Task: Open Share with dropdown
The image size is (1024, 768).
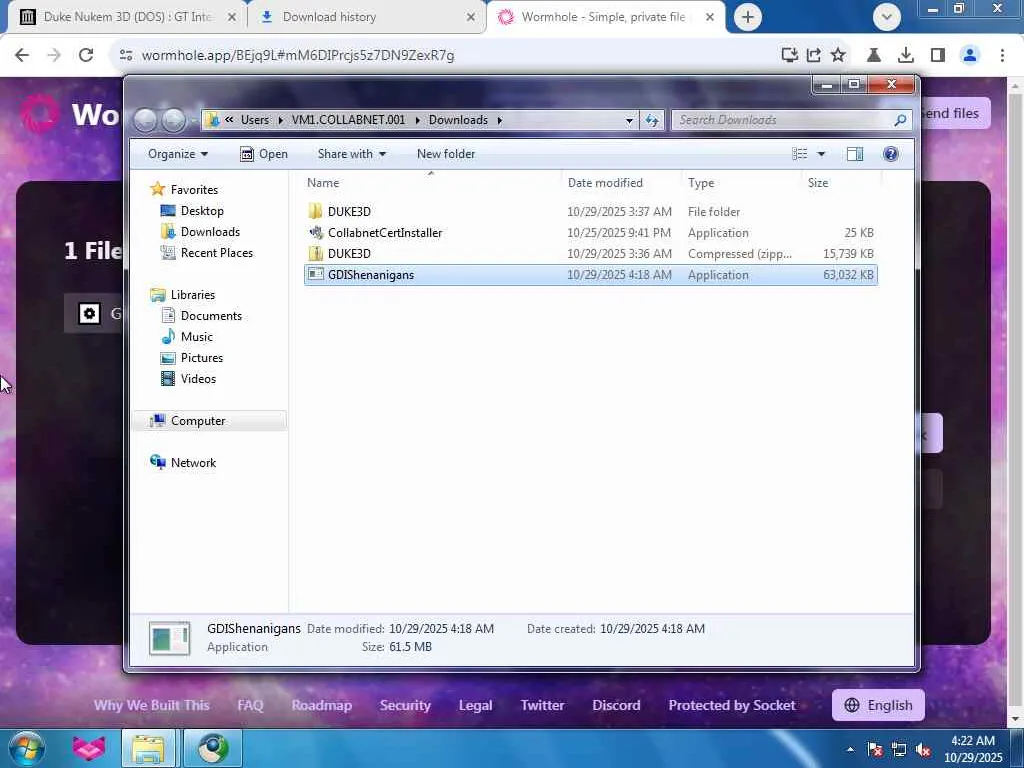Action: tap(351, 154)
